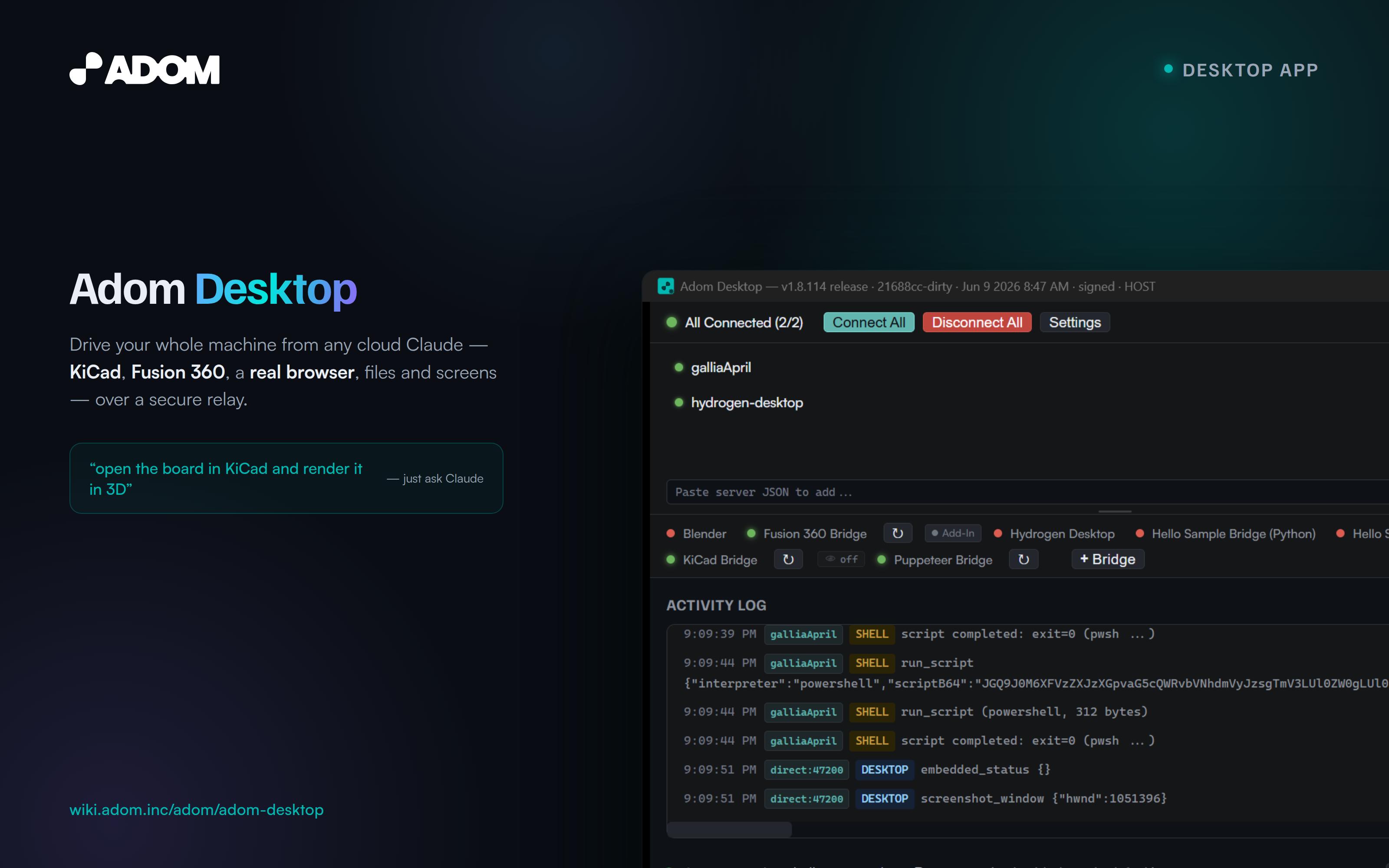The width and height of the screenshot is (1389, 868).
Task: Click SHELL tag in 9:09:39 PM log row
Action: tap(872, 635)
